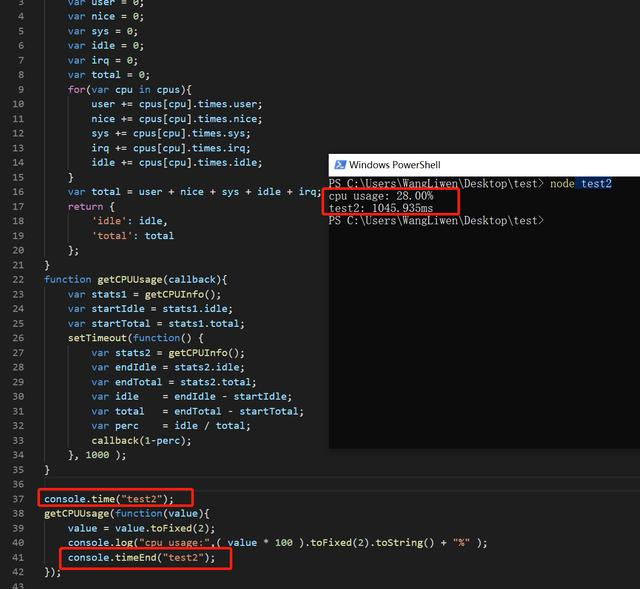The height and width of the screenshot is (589, 640).
Task: Click the 'user += cpus[cpu].times.user;' line
Action: pos(177,104)
